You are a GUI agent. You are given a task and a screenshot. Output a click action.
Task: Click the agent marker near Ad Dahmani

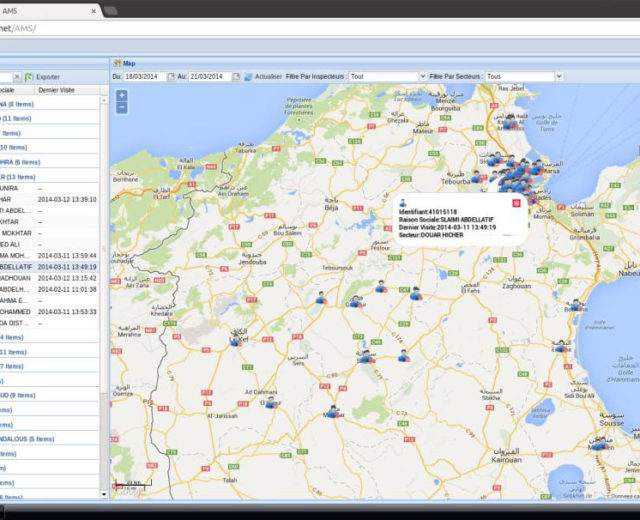point(270,402)
